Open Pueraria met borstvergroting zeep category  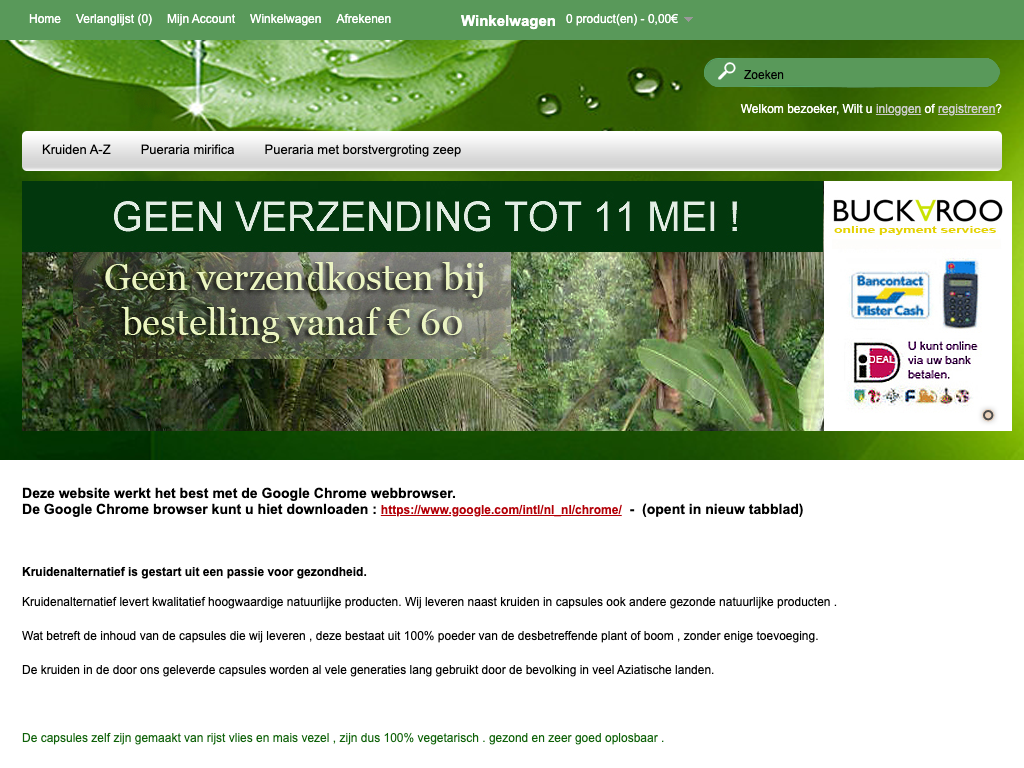(362, 150)
